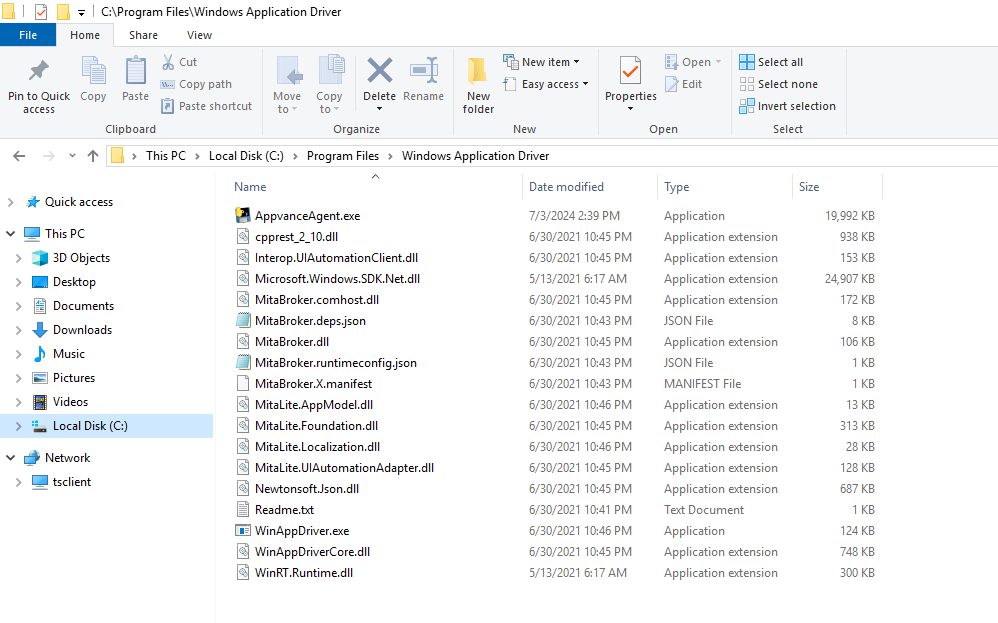The width and height of the screenshot is (998, 623).
Task: Select Videos in the navigation pane
Action: 70,402
